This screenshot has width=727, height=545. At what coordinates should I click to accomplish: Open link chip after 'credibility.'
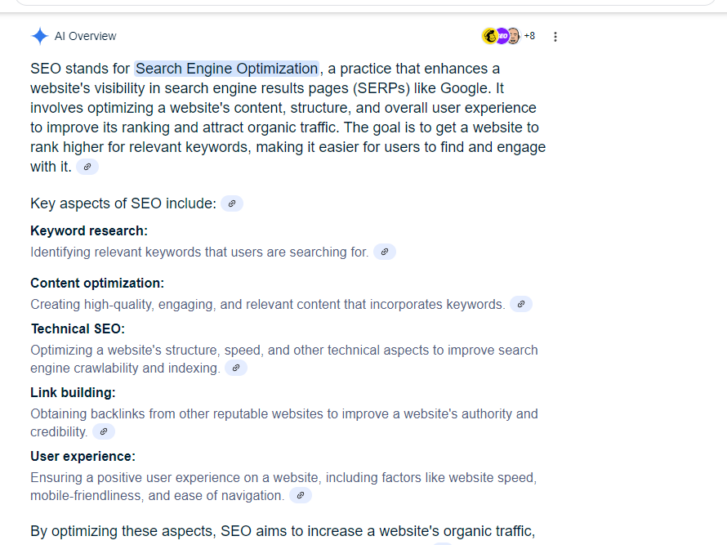(x=103, y=431)
